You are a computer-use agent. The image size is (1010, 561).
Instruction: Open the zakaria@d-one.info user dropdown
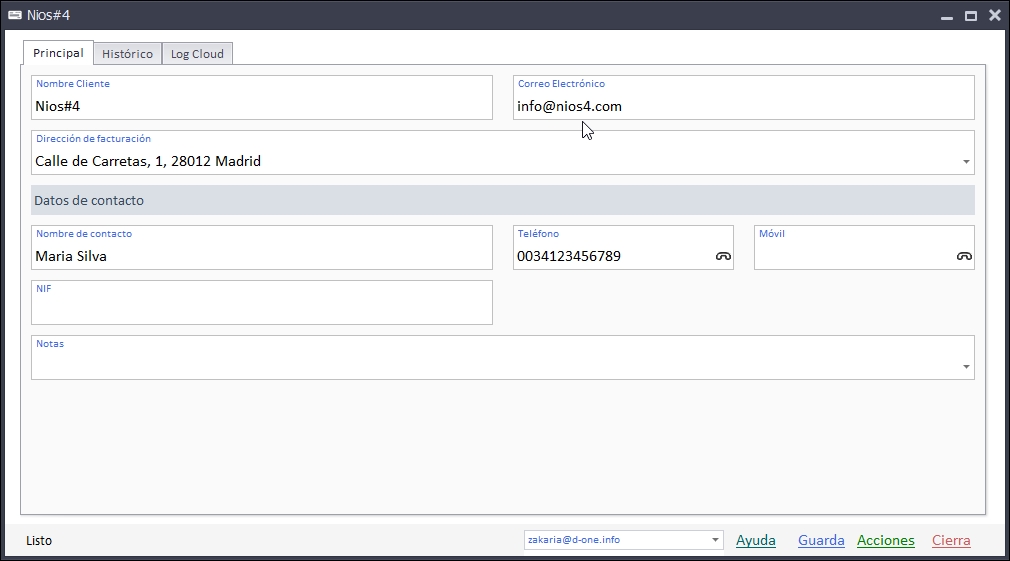point(716,540)
